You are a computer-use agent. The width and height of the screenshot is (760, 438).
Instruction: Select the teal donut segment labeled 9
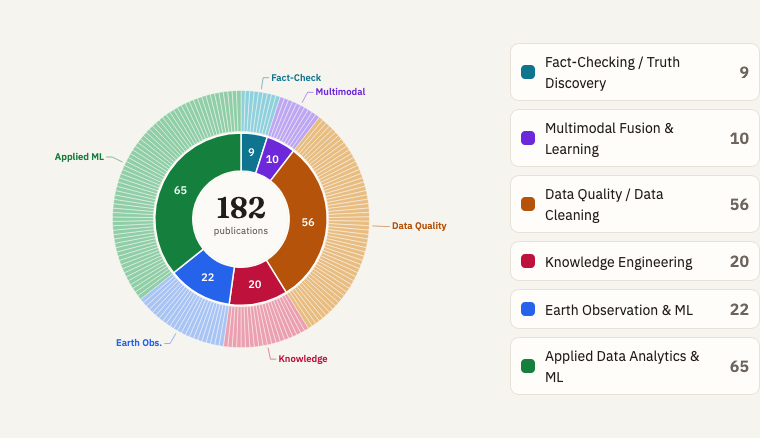(x=251, y=152)
